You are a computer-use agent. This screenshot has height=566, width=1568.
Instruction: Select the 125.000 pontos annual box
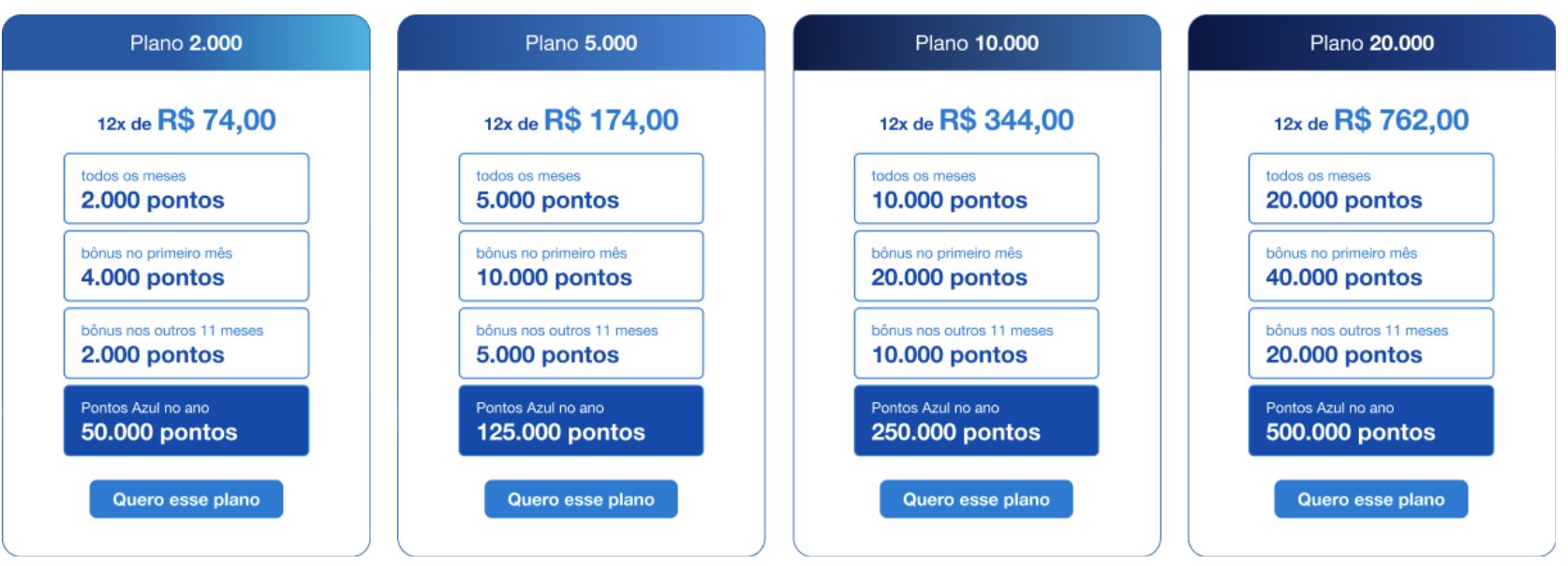(x=581, y=421)
